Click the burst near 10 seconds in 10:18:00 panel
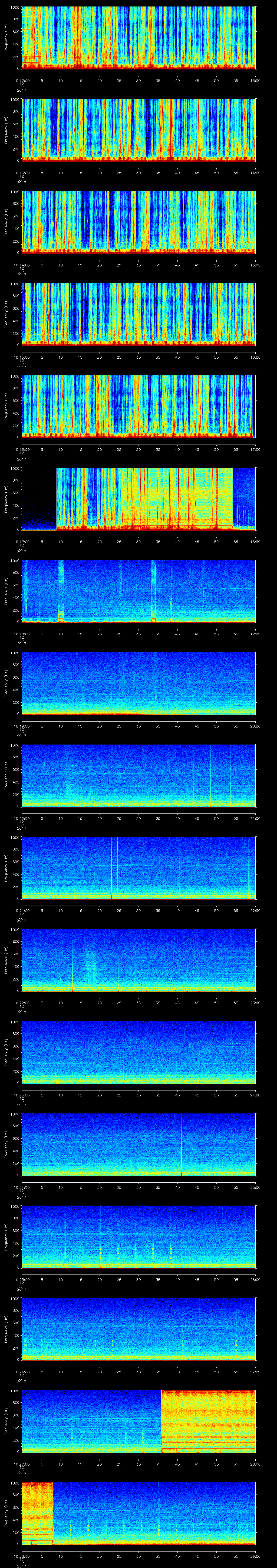277x1568 pixels. (61, 590)
